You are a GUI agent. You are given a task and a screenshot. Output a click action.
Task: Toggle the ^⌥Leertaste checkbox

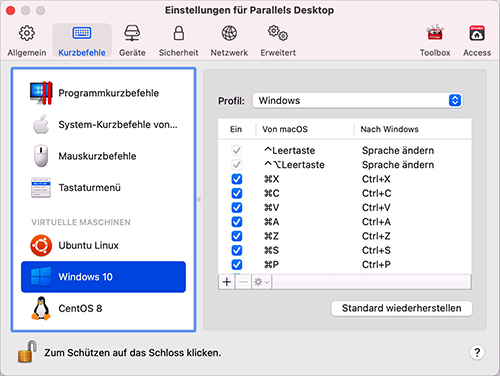coord(237,165)
